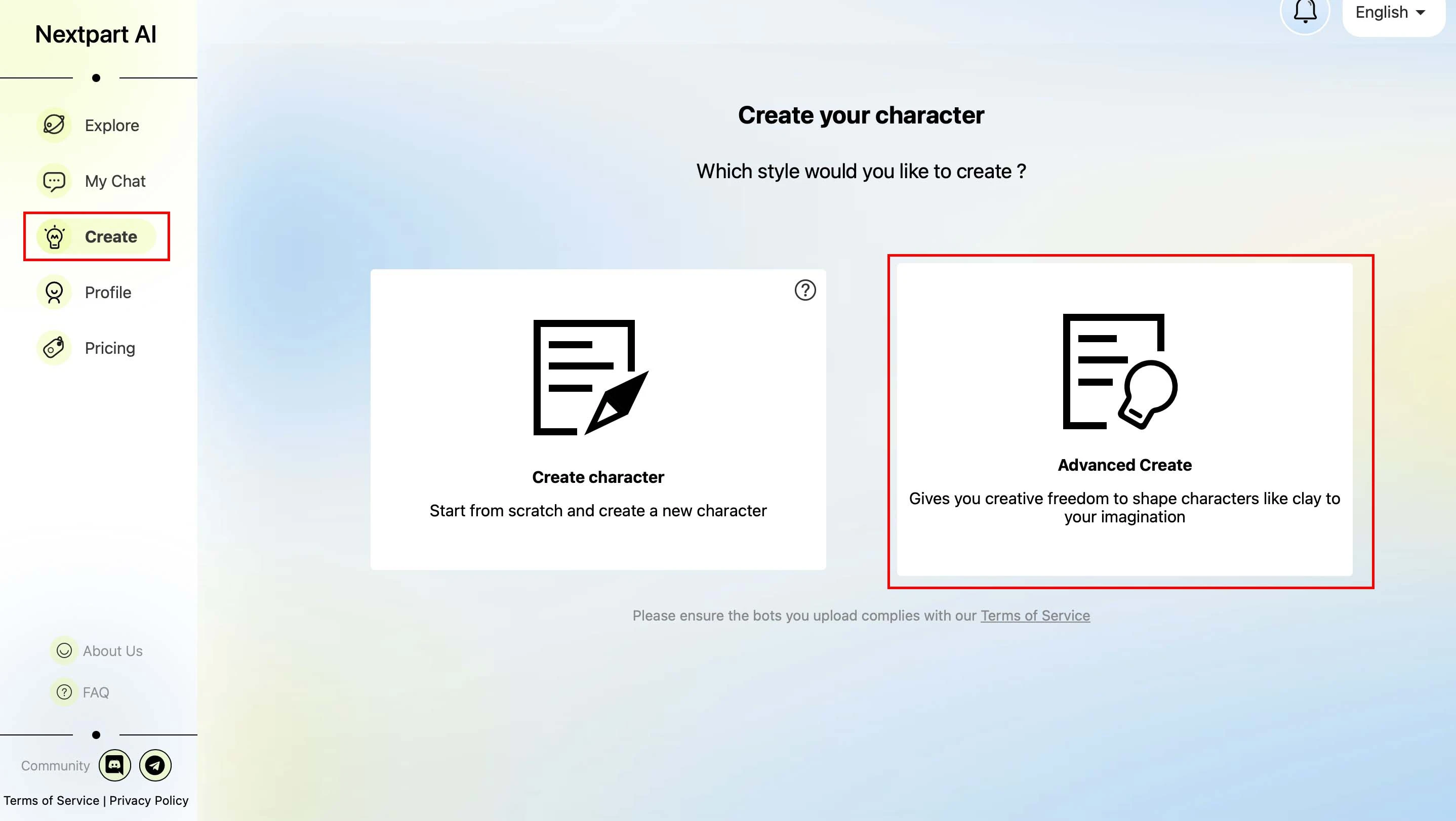The image size is (1456, 821).
Task: Click the Pricing sidebar icon
Action: click(x=54, y=348)
